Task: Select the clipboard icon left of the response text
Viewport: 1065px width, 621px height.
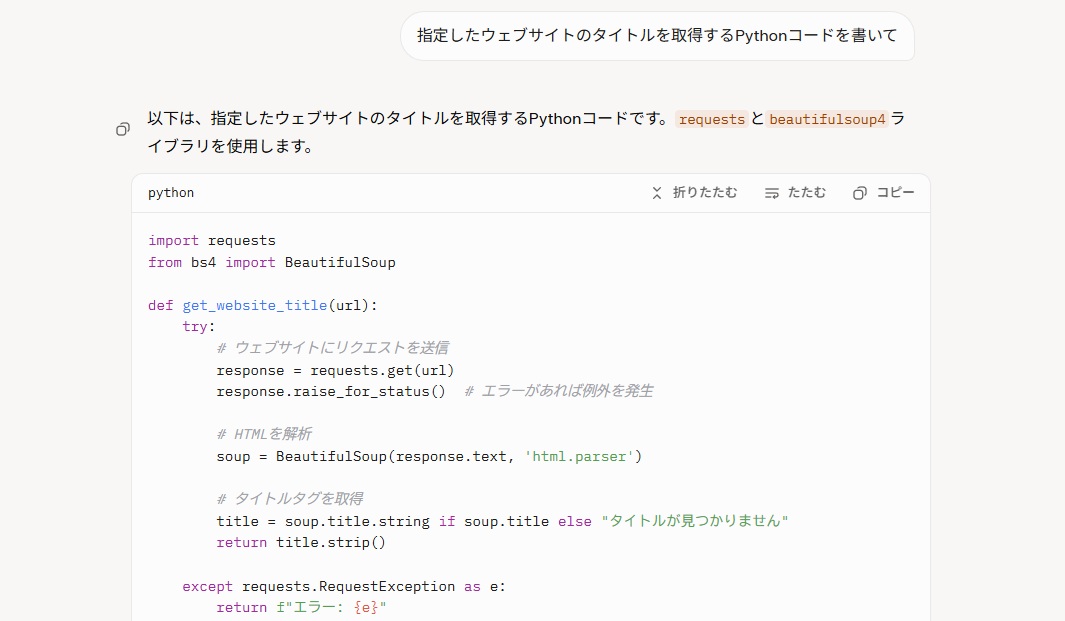Action: 121,129
